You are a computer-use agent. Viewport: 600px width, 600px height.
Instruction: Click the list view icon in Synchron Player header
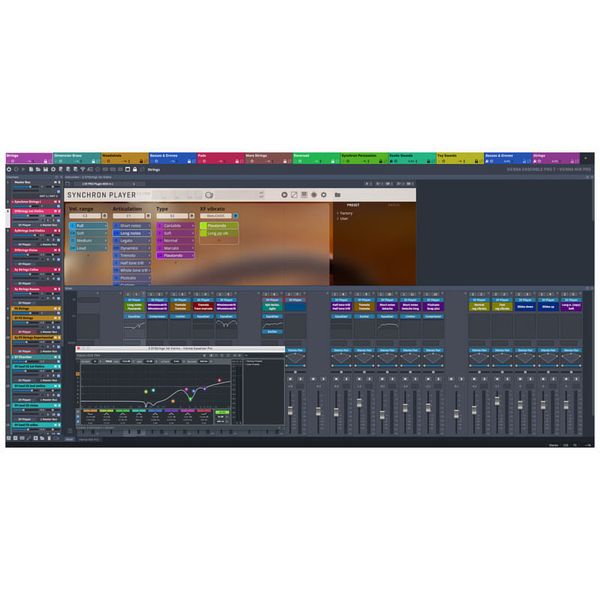[303, 194]
